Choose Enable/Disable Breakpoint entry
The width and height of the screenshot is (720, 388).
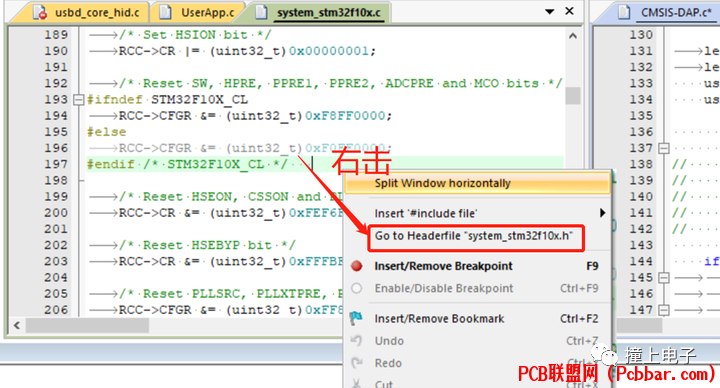478,288
